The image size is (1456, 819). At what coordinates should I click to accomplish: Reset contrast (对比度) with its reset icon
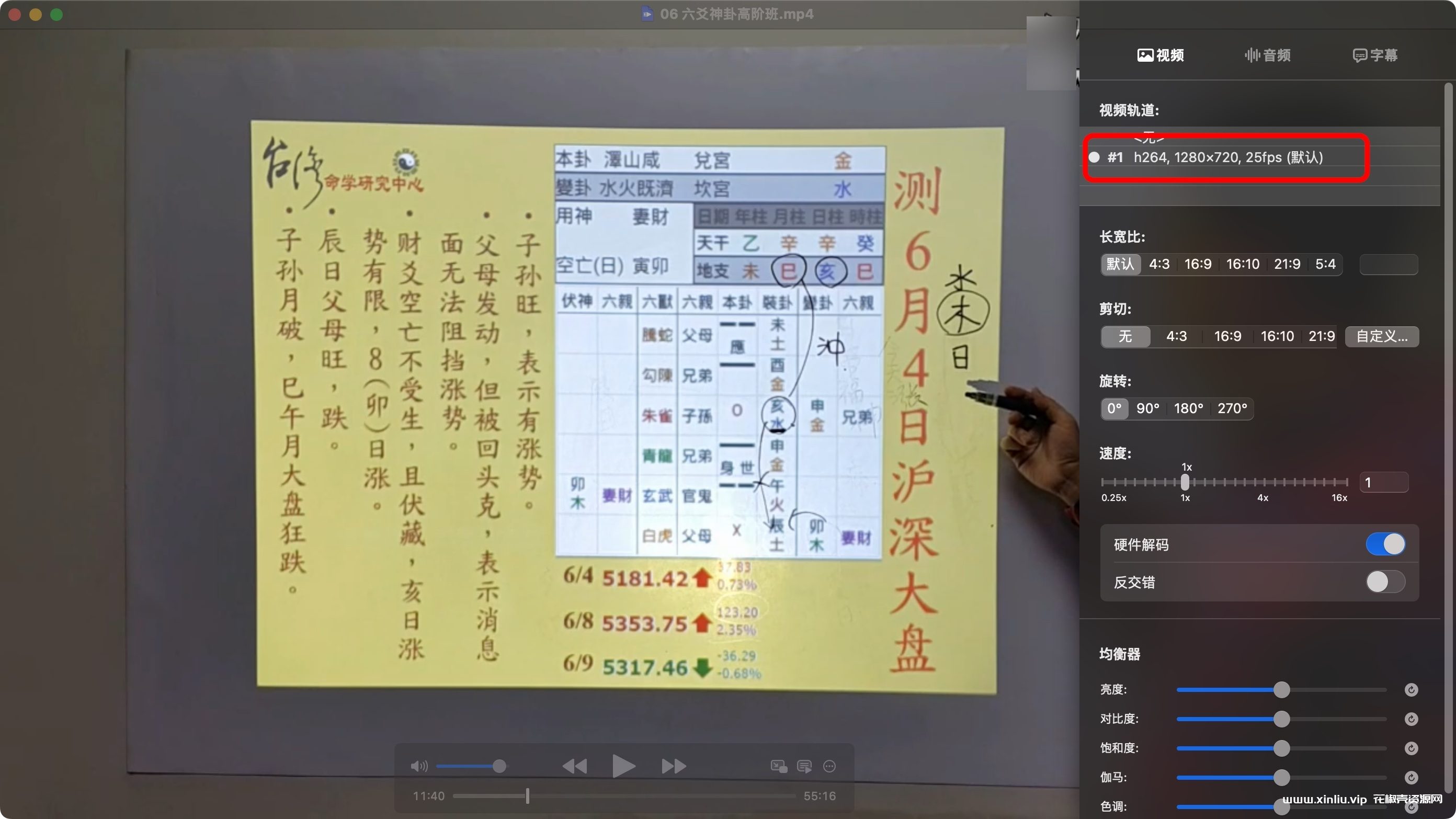click(x=1411, y=719)
